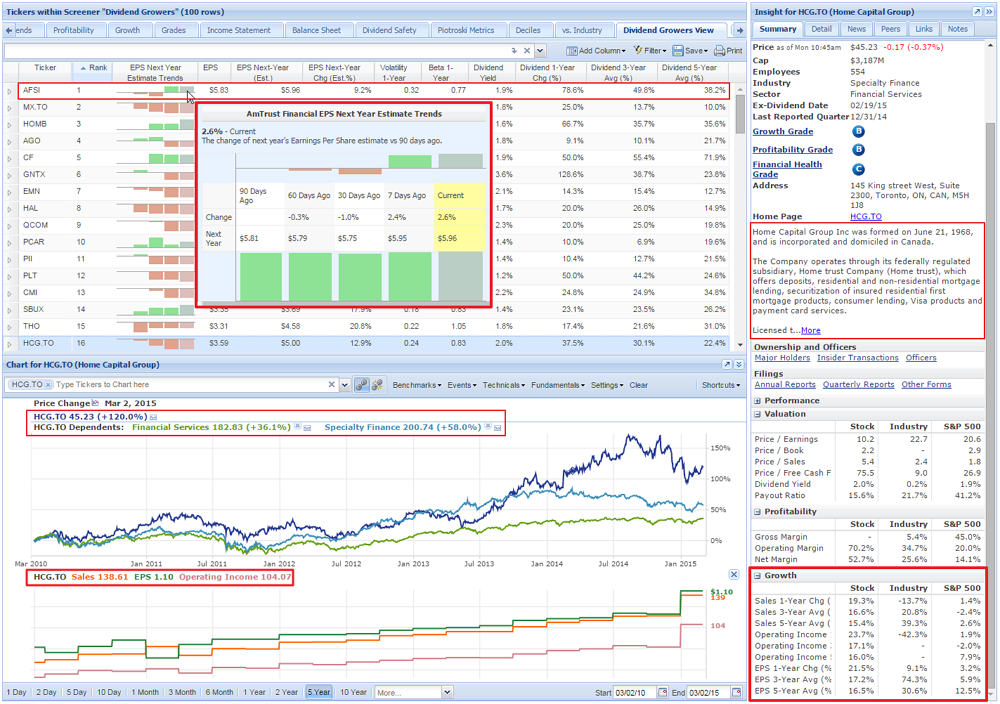The image size is (1000, 704).
Task: Open the Technicals dropdown
Action: point(504,385)
